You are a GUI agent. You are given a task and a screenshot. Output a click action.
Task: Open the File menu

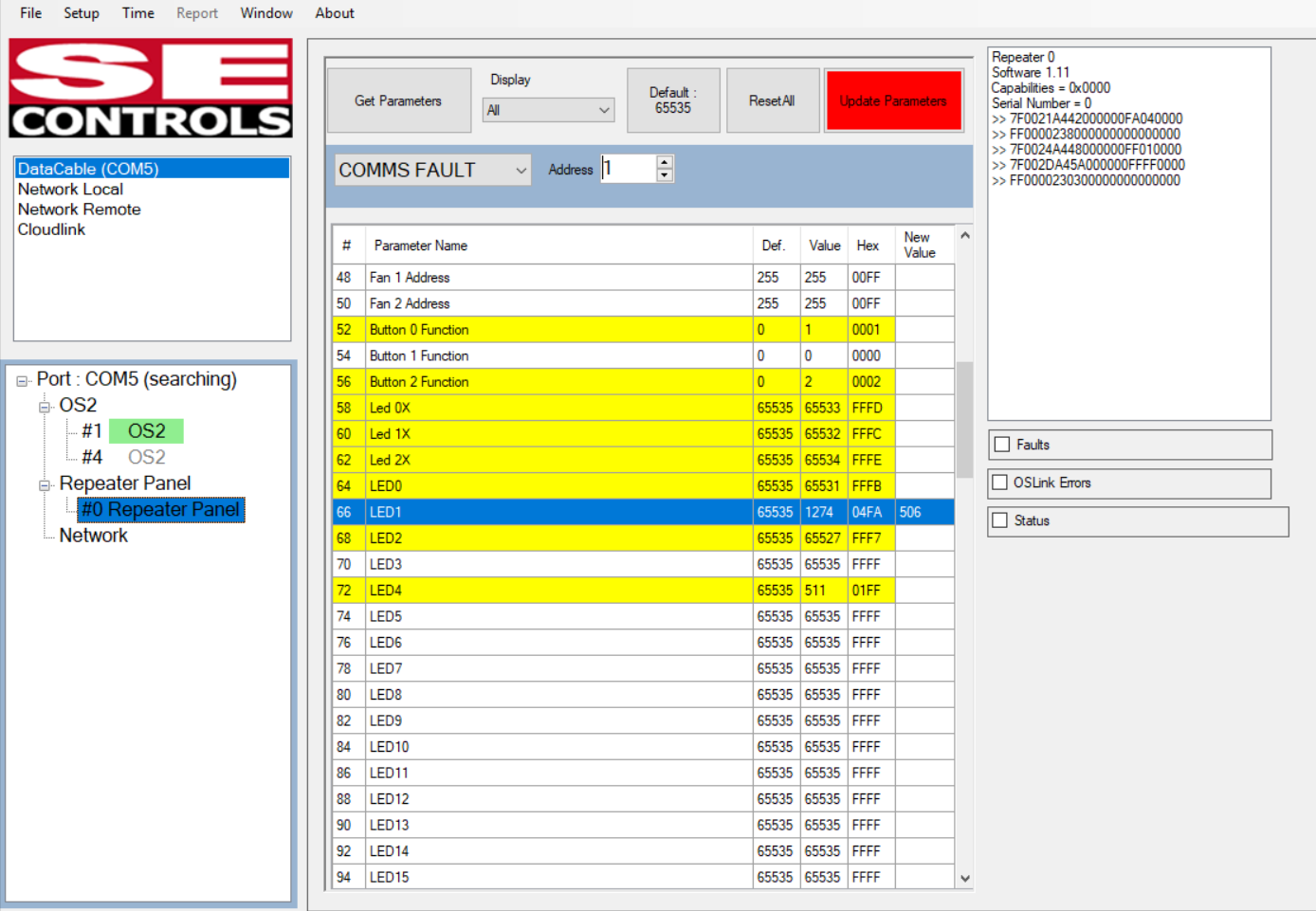coord(30,13)
